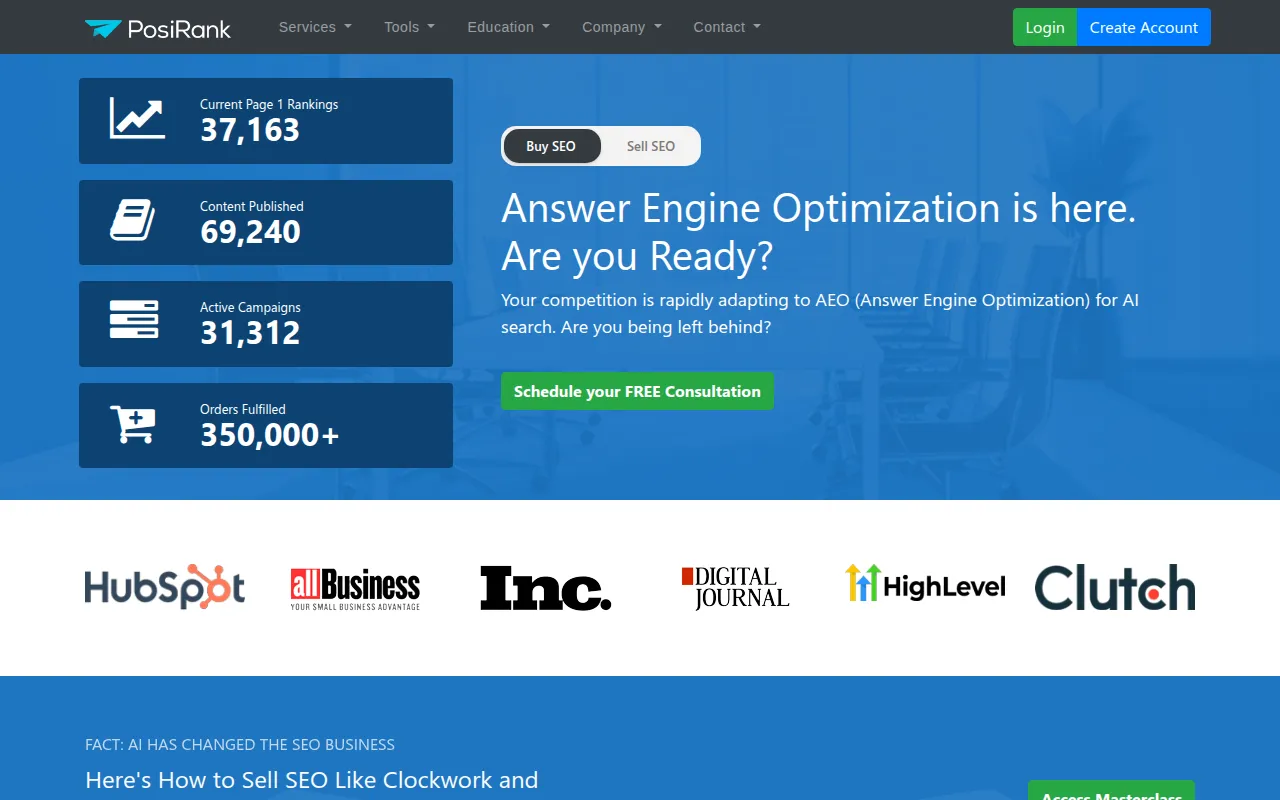This screenshot has width=1280, height=800.
Task: Click the 350,000+ orders fulfilled value
Action: [x=270, y=435]
